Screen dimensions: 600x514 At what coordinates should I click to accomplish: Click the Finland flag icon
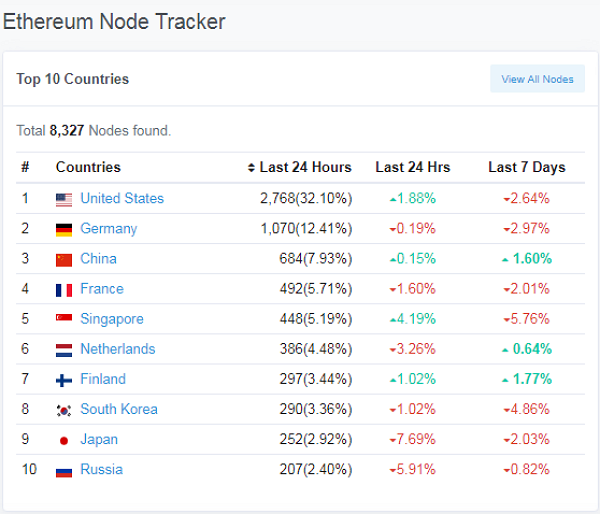point(64,380)
